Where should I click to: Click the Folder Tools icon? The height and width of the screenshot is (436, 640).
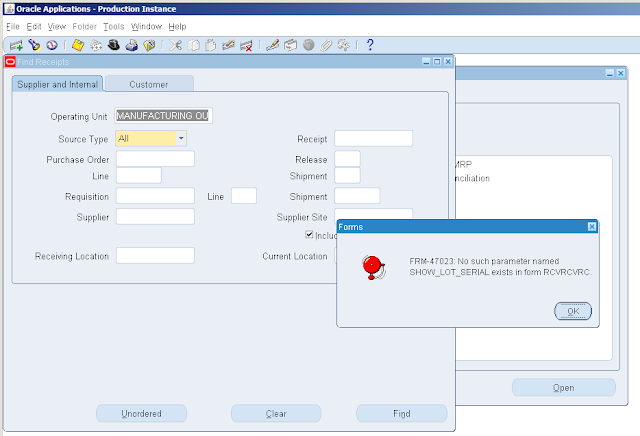point(344,45)
